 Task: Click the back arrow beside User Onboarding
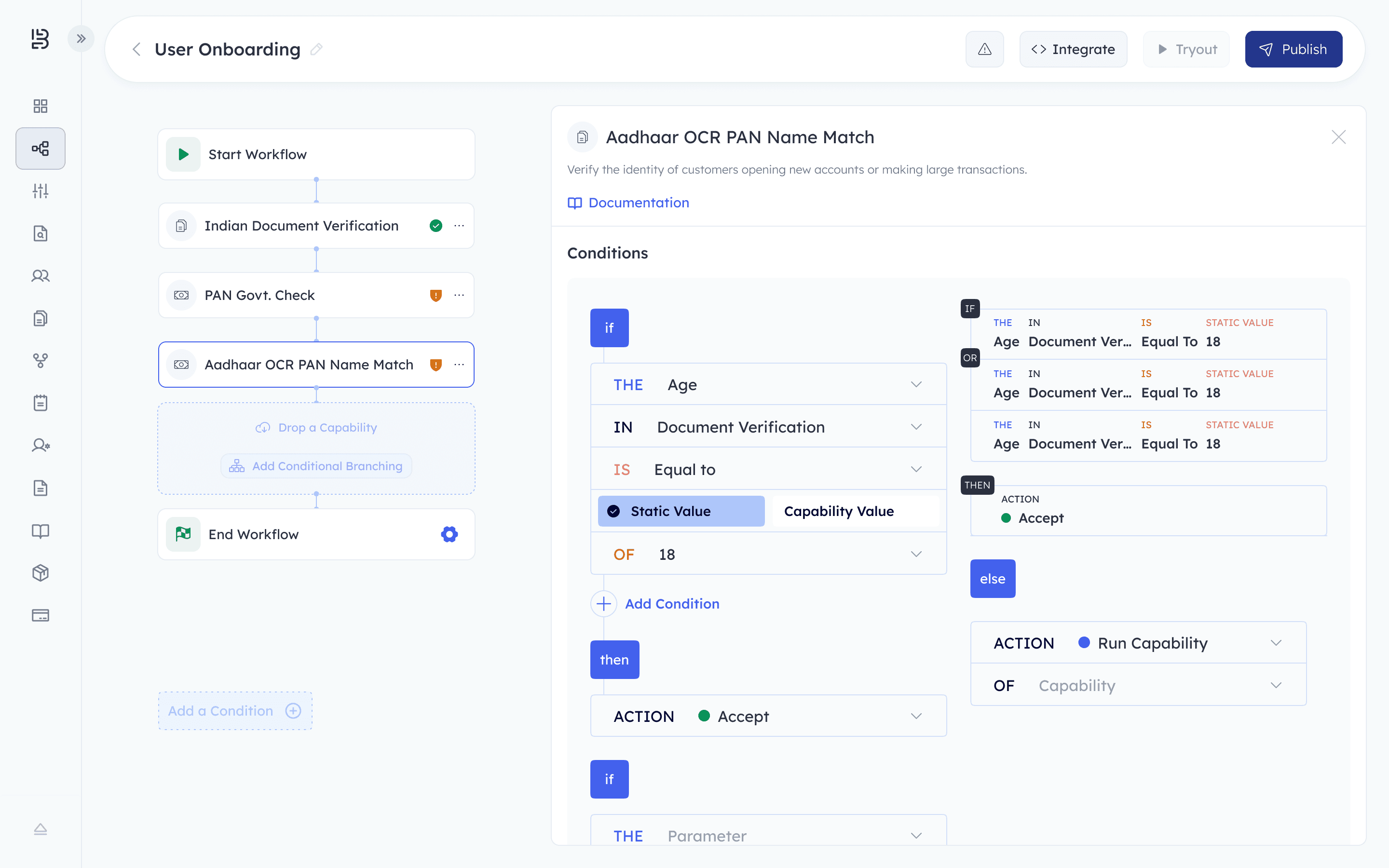click(136, 49)
